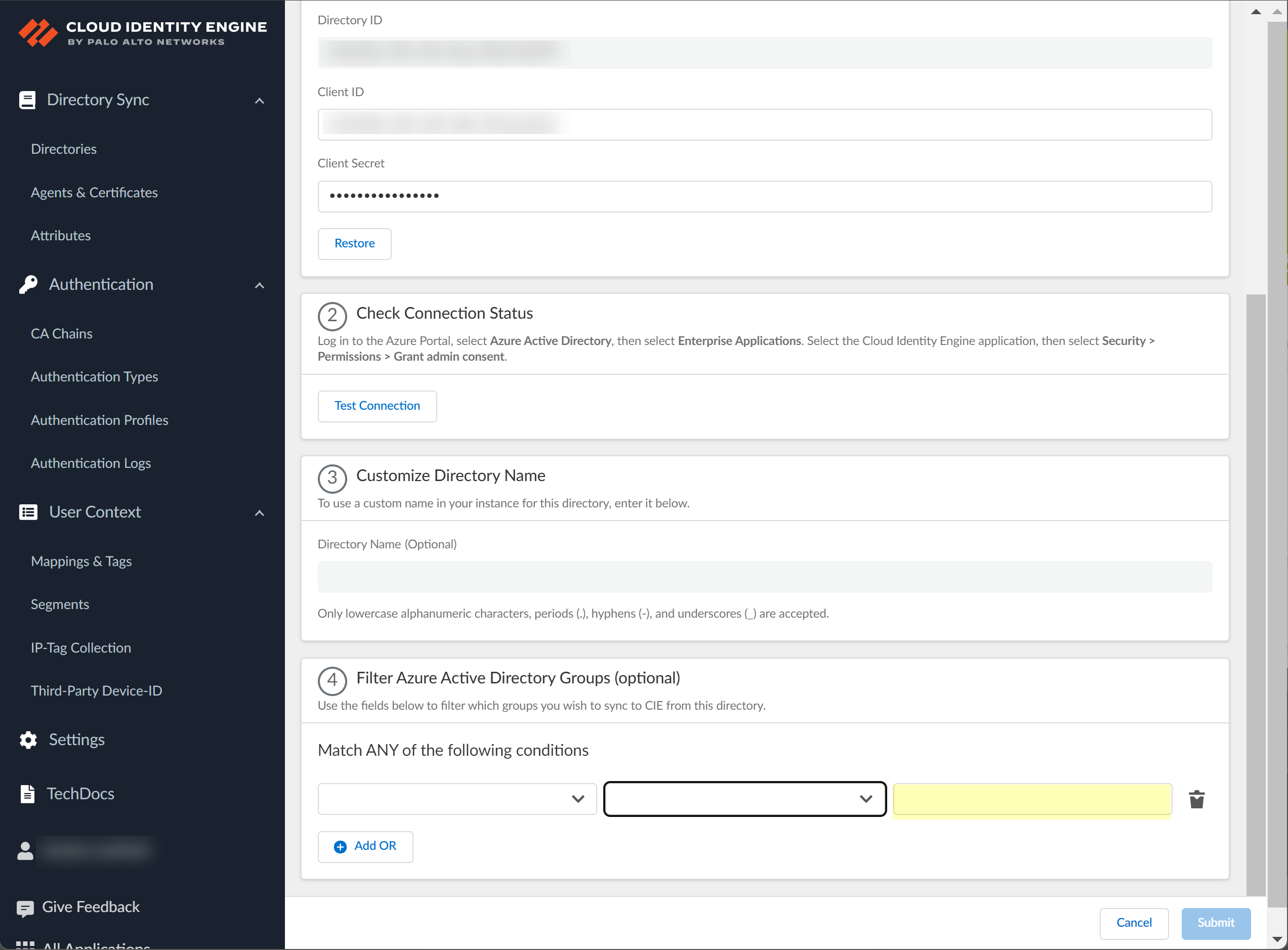Collapse the Authentication section chevron

(x=260, y=286)
